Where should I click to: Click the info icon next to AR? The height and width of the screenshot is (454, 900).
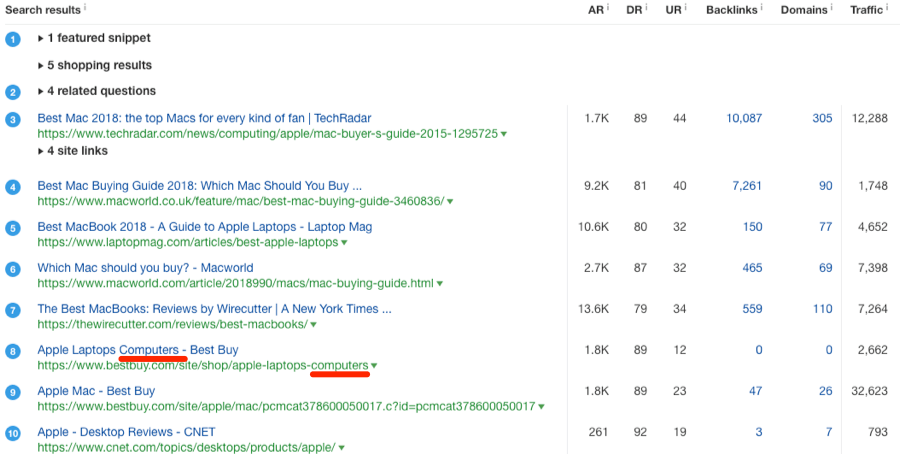click(x=608, y=7)
